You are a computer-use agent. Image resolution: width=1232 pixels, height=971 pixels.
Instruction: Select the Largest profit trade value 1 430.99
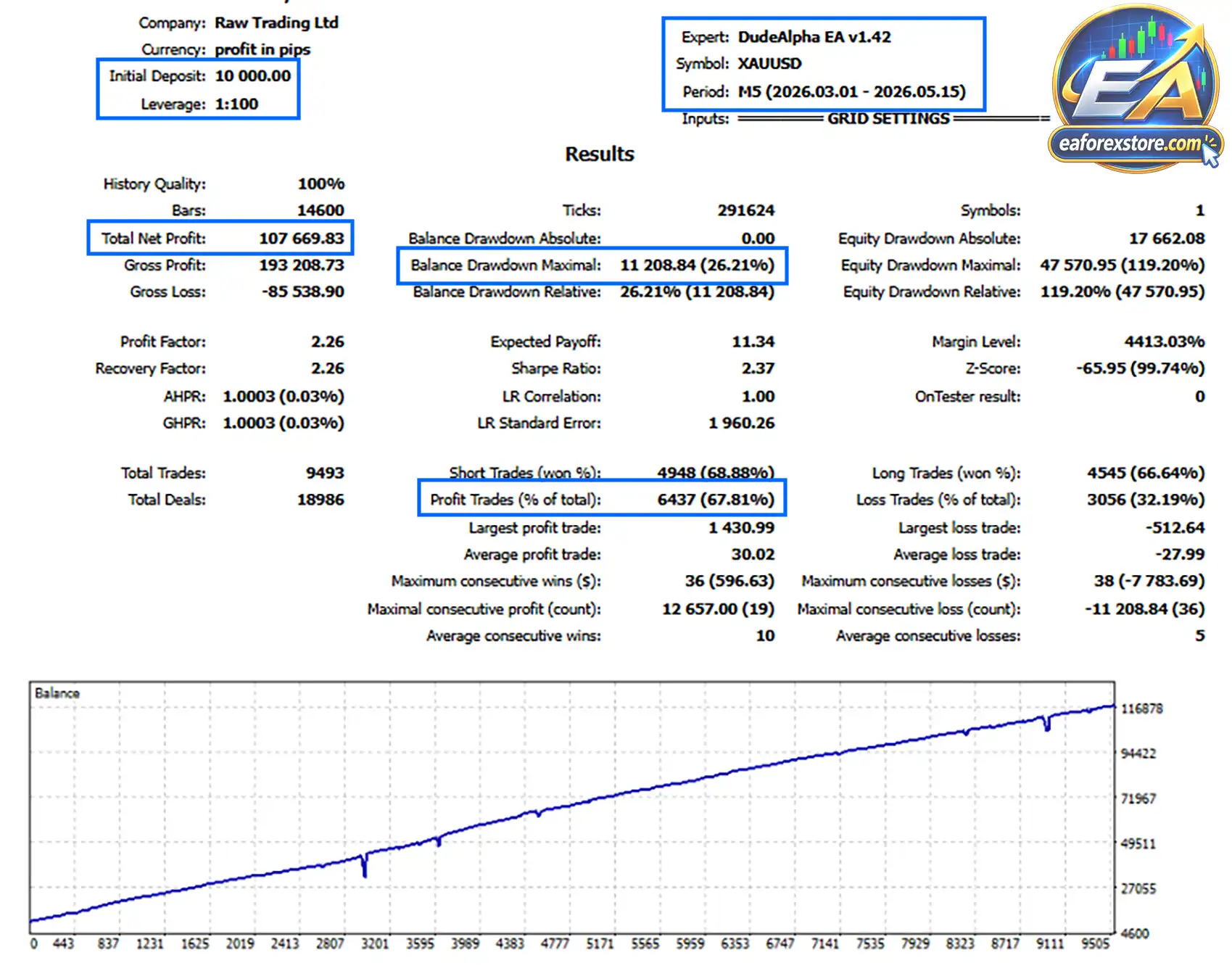(x=742, y=527)
